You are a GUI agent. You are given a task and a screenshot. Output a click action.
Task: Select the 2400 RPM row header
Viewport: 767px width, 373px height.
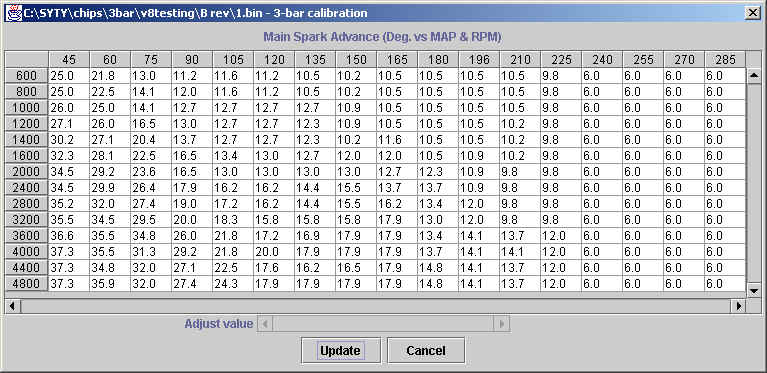(26, 188)
